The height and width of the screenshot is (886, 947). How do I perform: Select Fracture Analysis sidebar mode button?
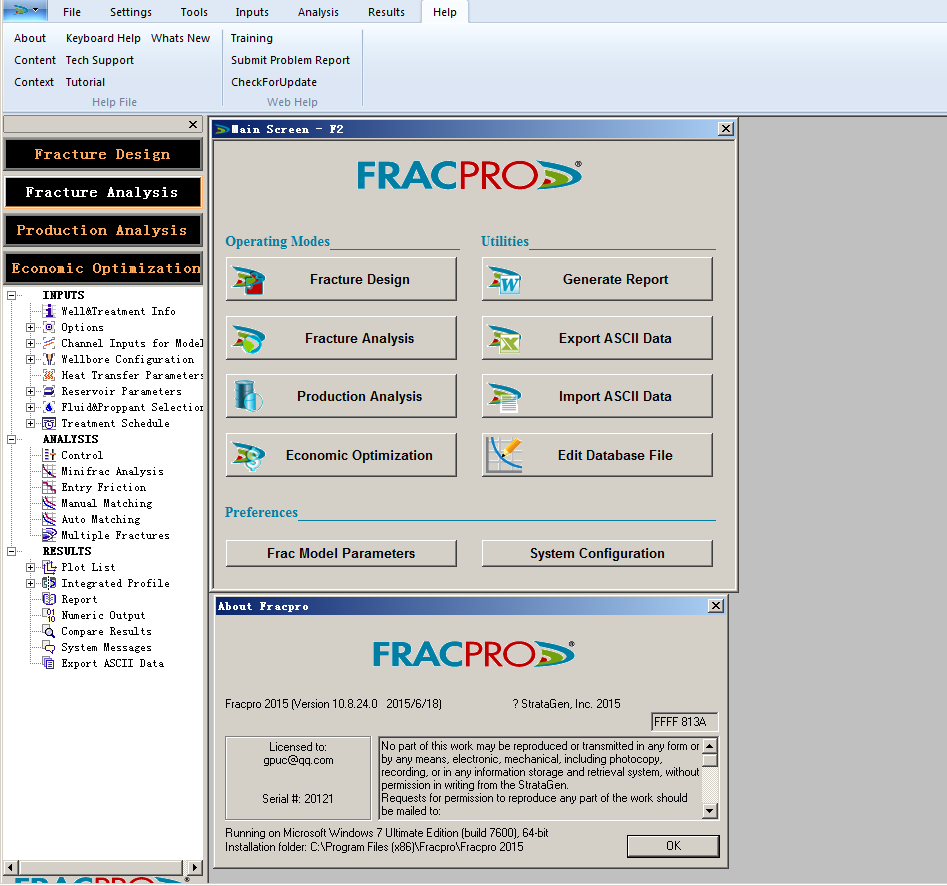click(x=103, y=192)
